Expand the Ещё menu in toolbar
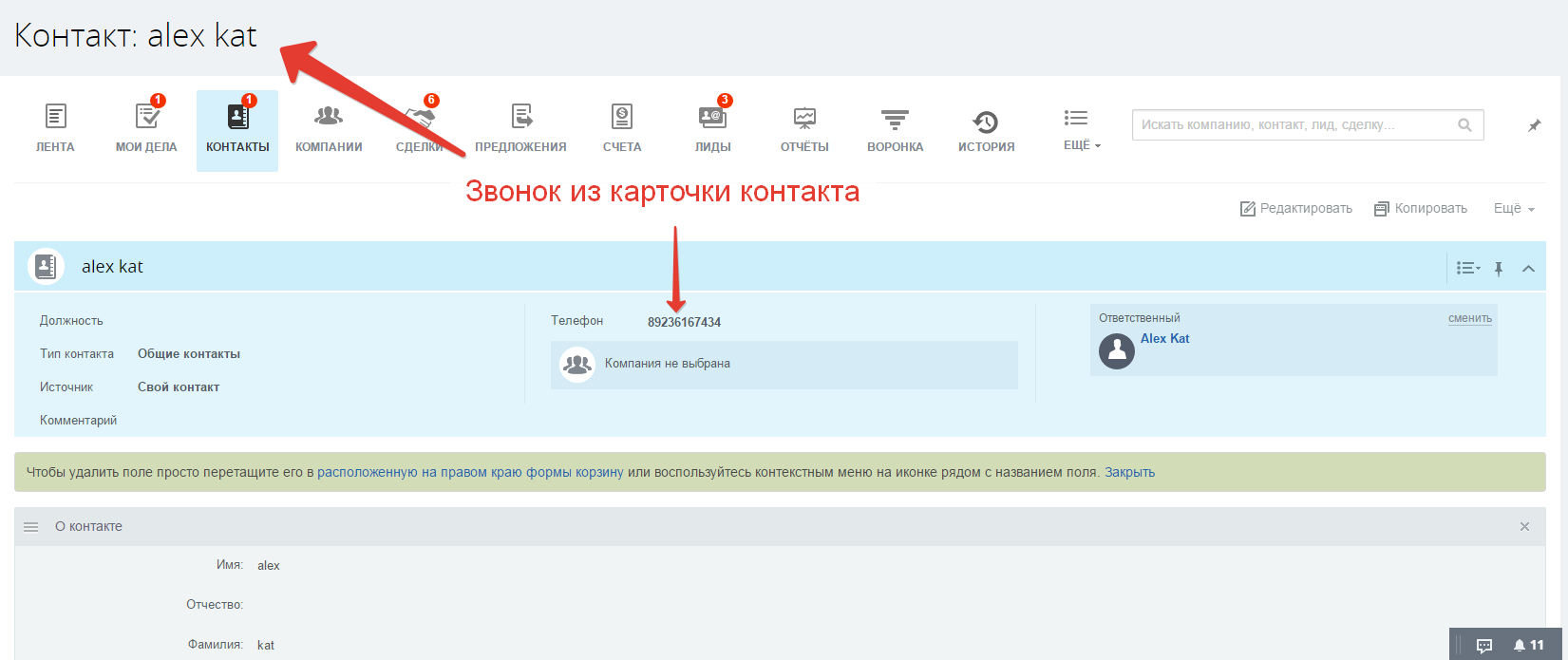The image size is (1568, 660). click(x=1081, y=129)
